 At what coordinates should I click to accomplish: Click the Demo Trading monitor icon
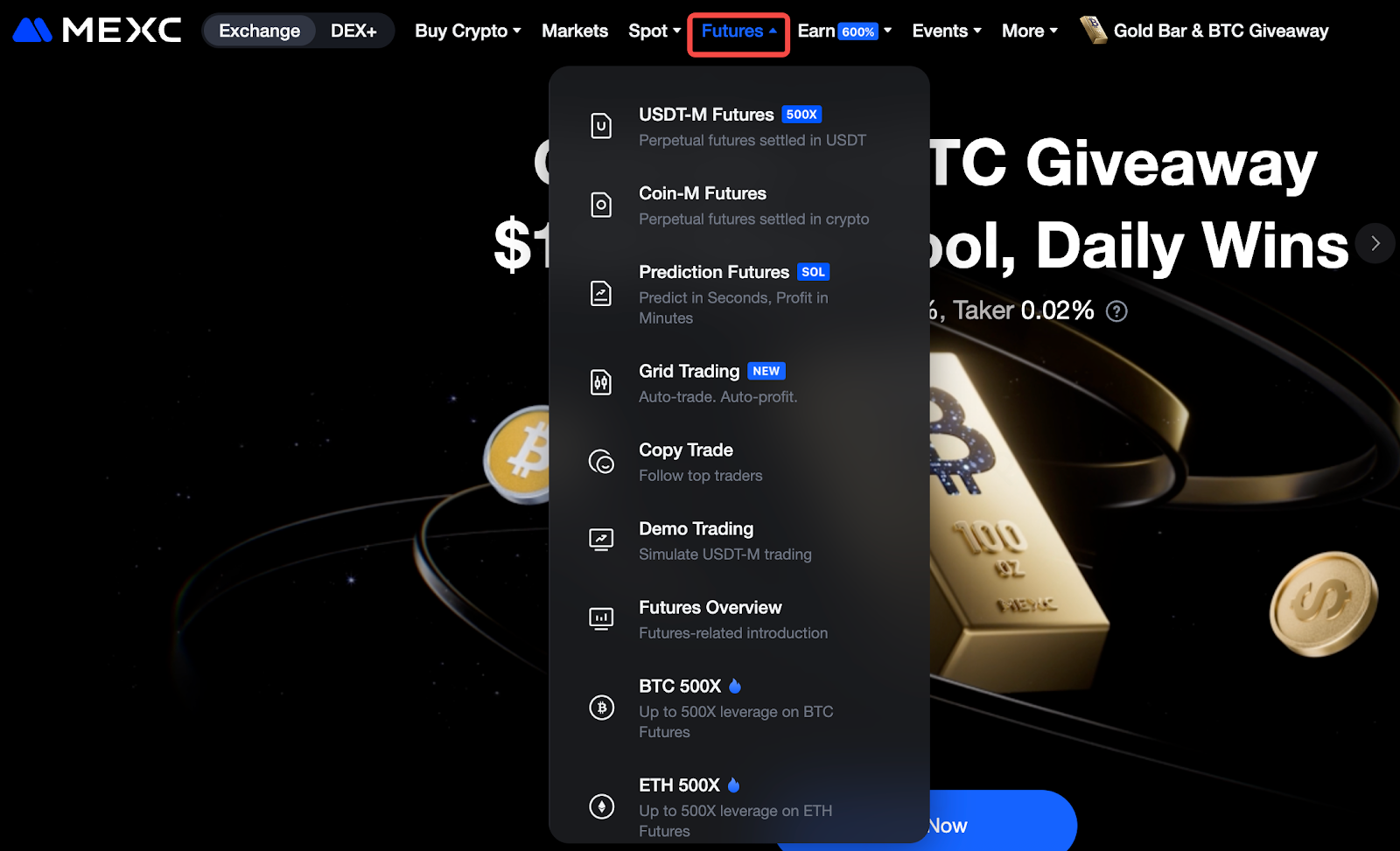coord(601,540)
